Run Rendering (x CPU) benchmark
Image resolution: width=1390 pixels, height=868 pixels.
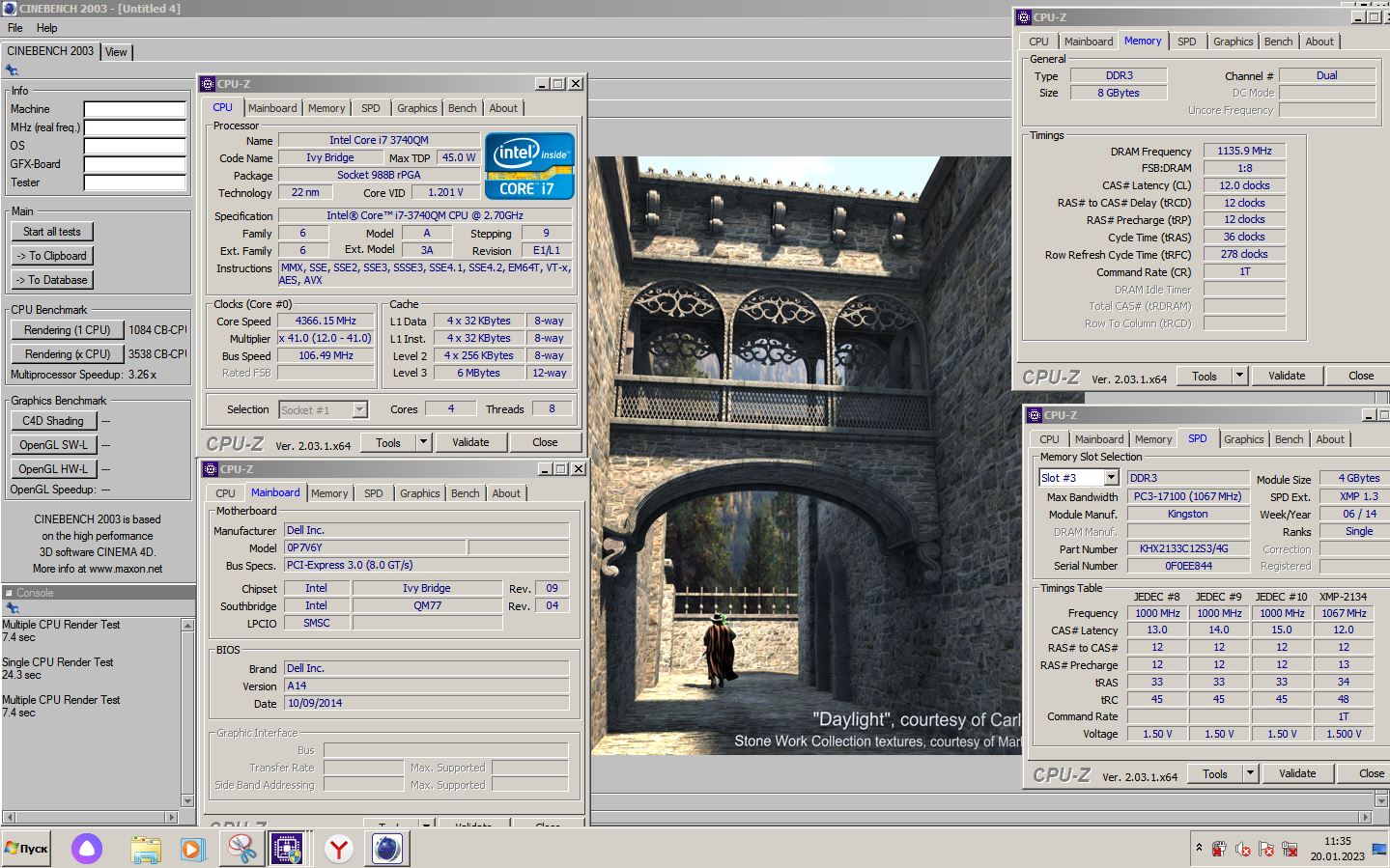pyautogui.click(x=68, y=354)
